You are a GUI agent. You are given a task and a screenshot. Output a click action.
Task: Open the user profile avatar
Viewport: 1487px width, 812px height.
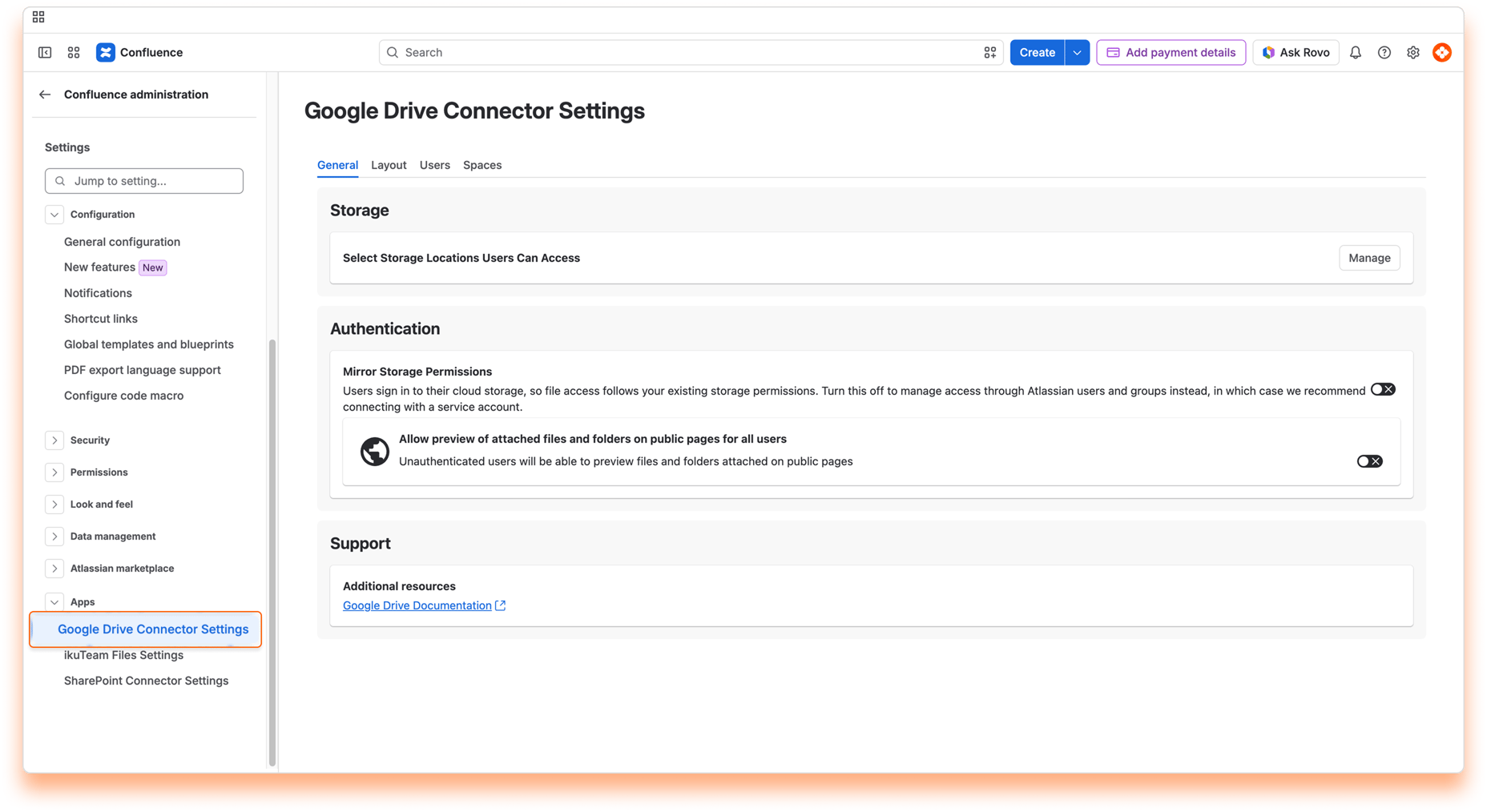[1442, 52]
